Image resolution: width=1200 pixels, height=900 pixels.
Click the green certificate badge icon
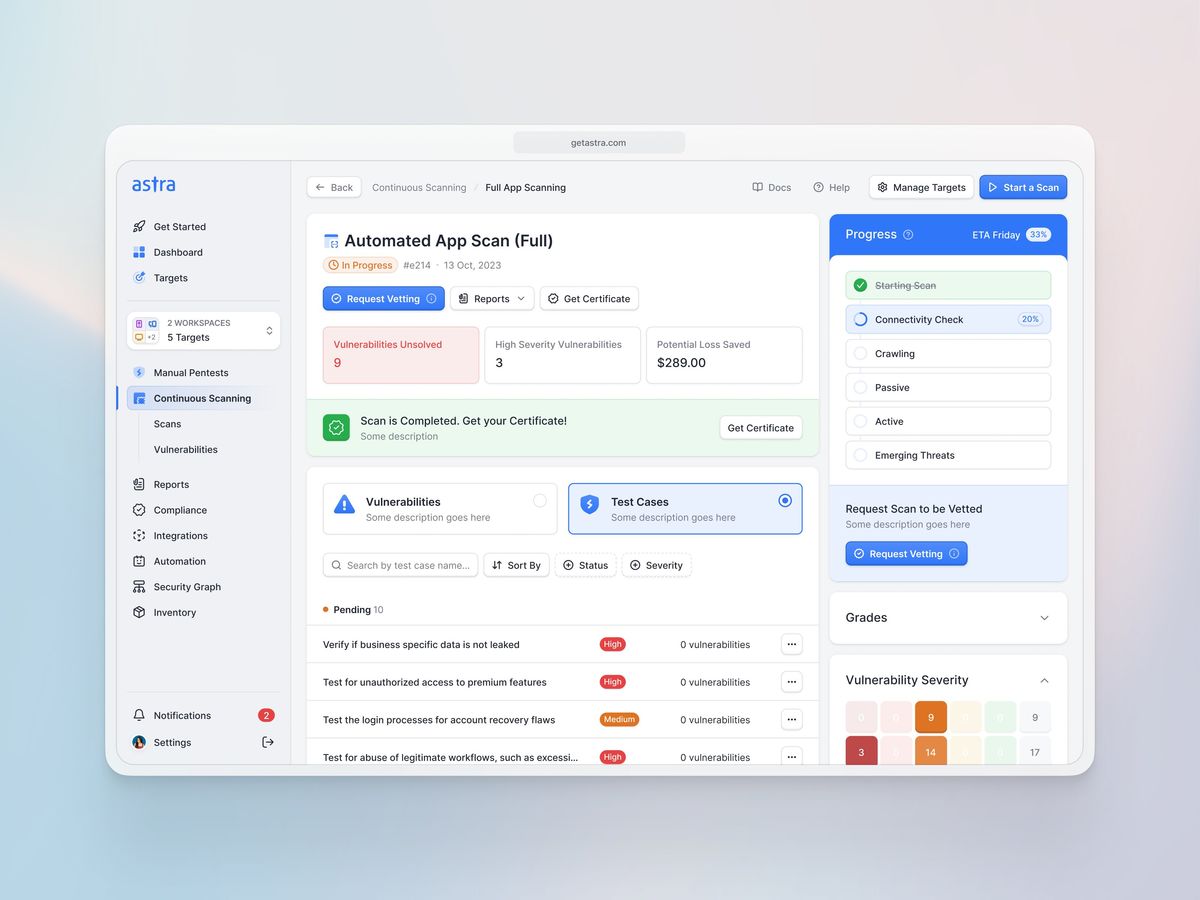pyautogui.click(x=337, y=428)
